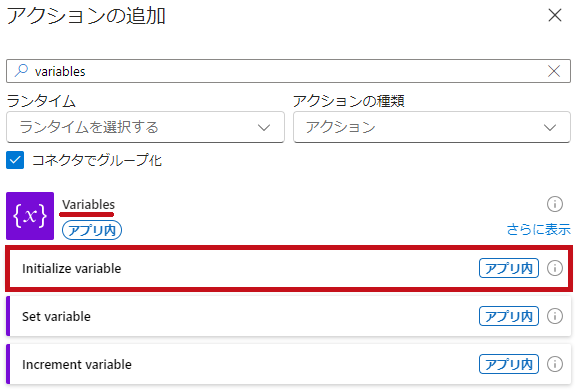Image resolution: width=579 pixels, height=391 pixels.
Task: Clear the variables search text
Action: (x=554, y=71)
